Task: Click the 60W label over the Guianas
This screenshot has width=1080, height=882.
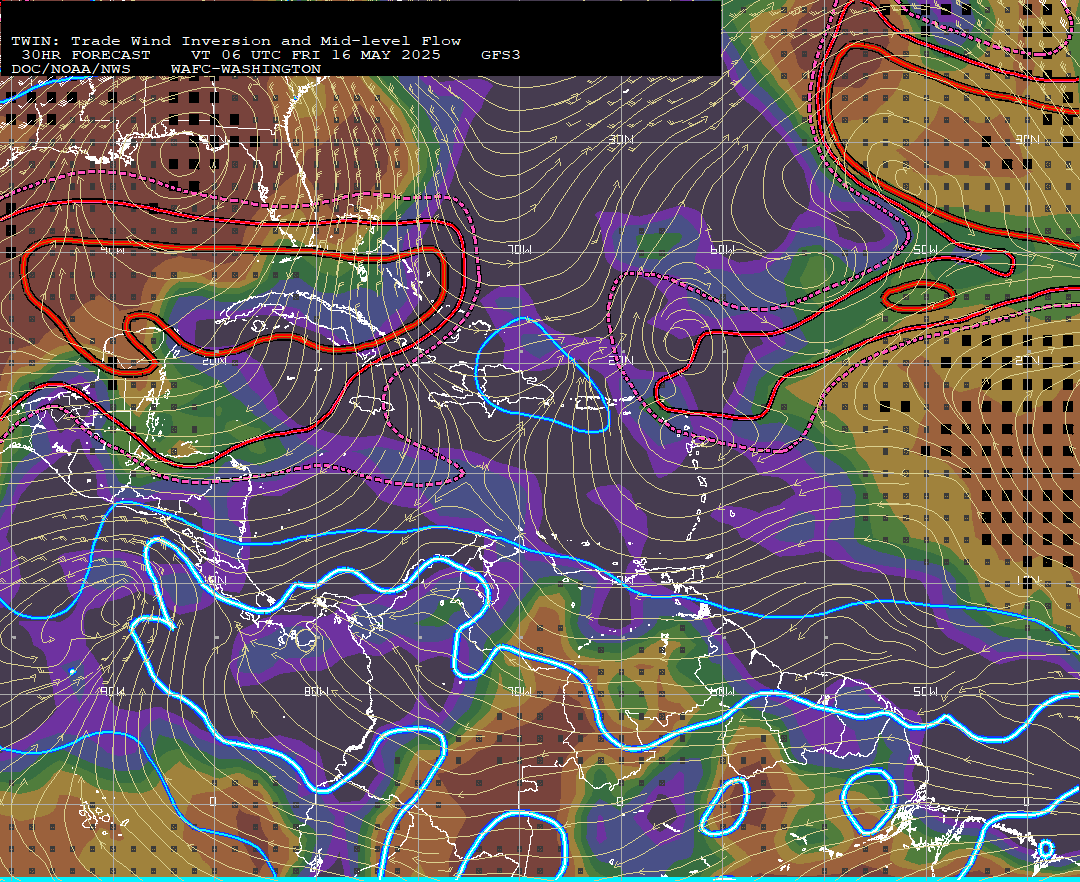Action: tap(723, 691)
